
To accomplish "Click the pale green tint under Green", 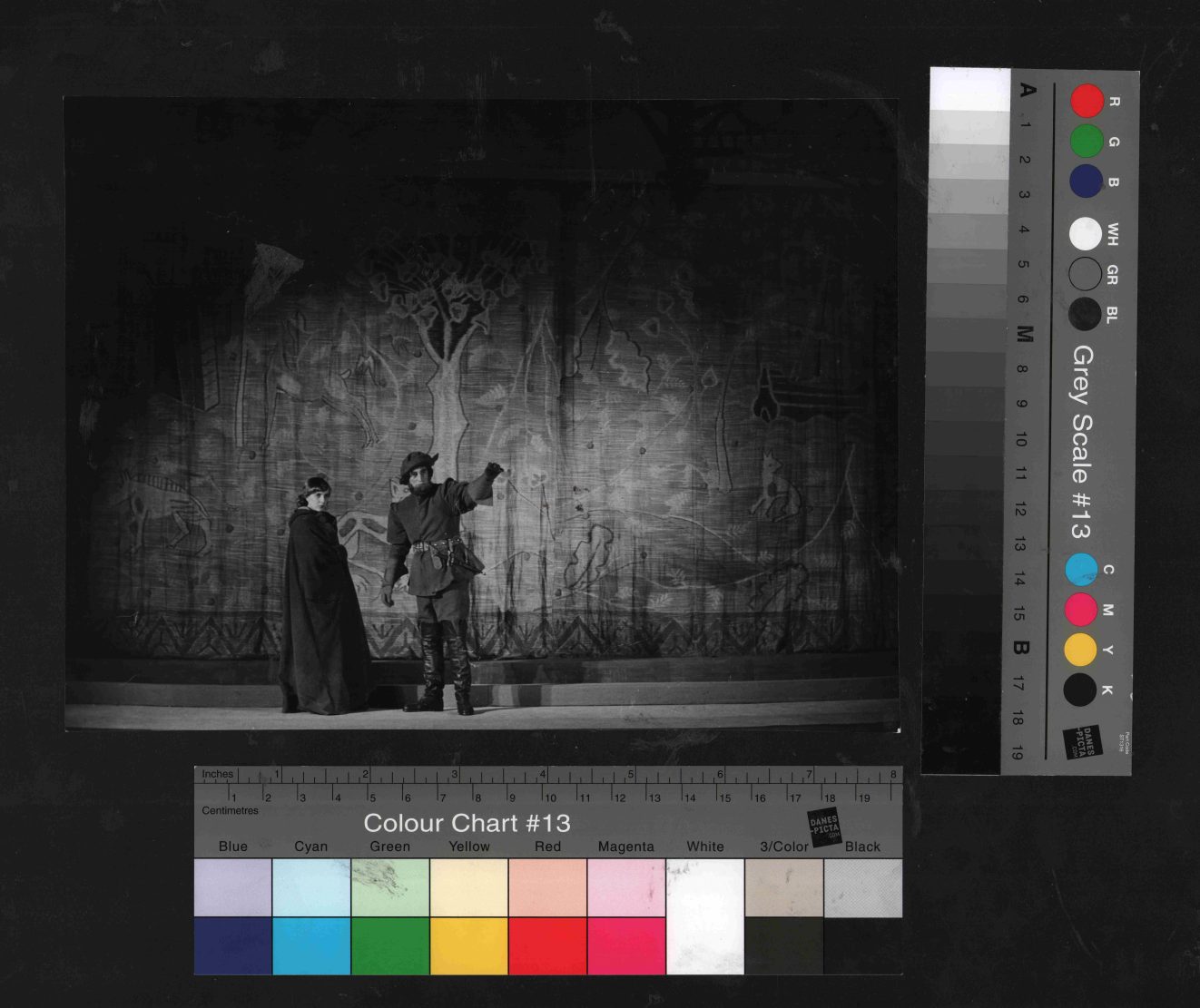I will (390, 888).
